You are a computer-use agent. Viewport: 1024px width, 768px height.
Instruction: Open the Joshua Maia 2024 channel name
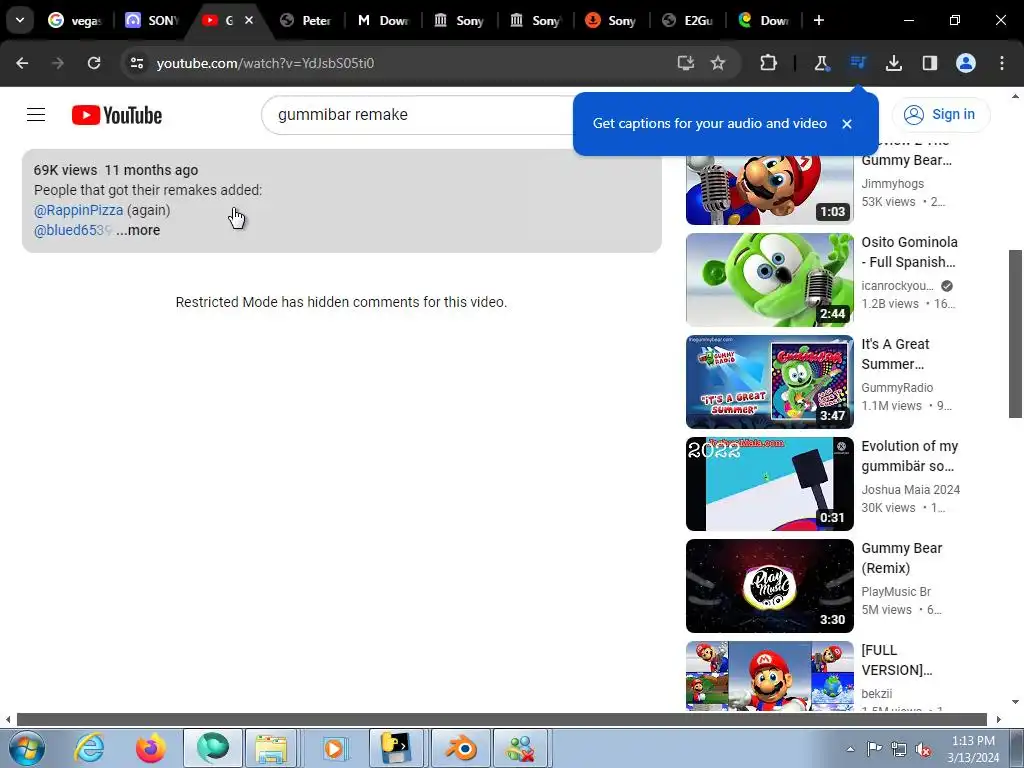910,490
